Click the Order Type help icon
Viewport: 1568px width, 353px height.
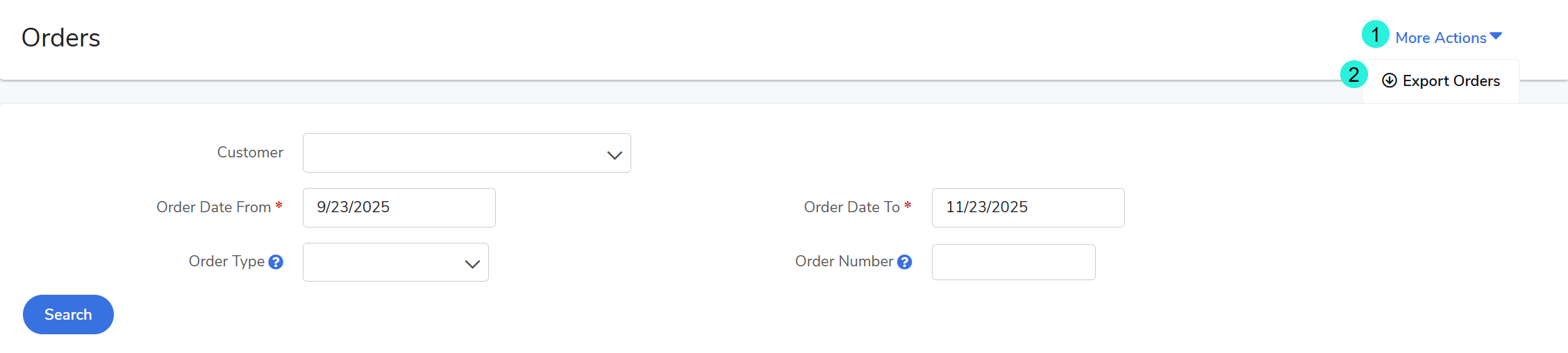coord(276,262)
